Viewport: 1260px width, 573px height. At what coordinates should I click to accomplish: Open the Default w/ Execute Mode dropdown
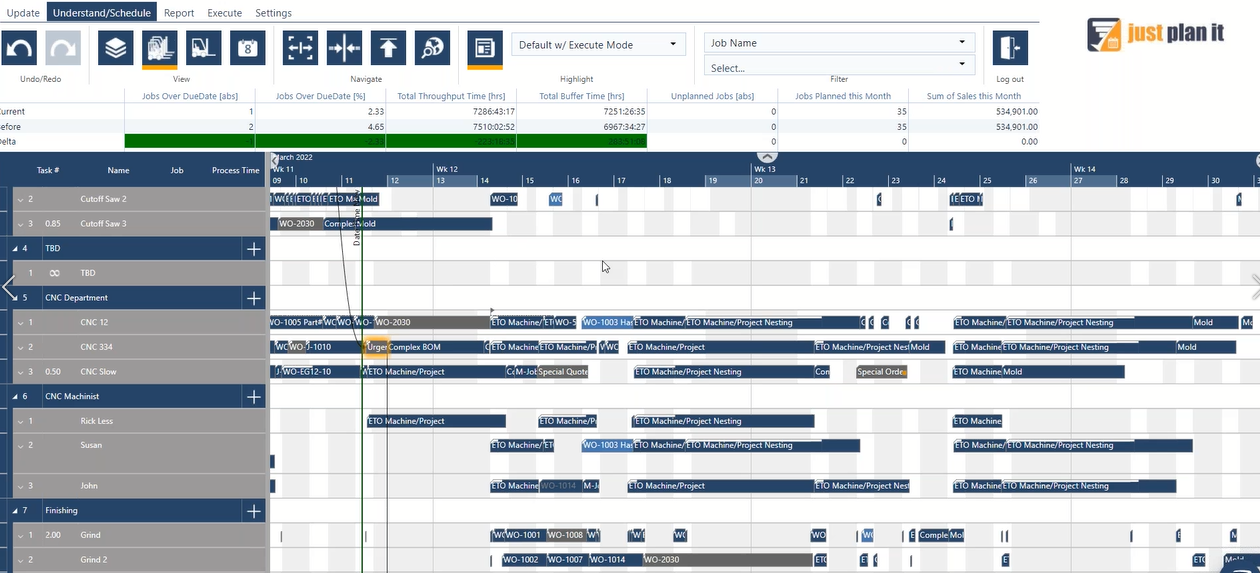pyautogui.click(x=598, y=44)
